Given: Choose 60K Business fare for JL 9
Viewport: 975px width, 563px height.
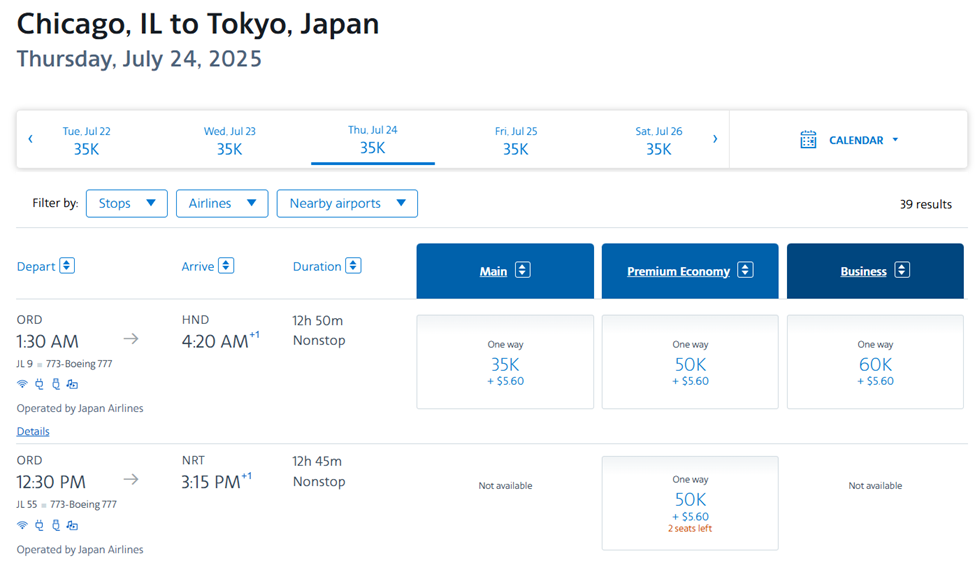Looking at the screenshot, I should [875, 363].
